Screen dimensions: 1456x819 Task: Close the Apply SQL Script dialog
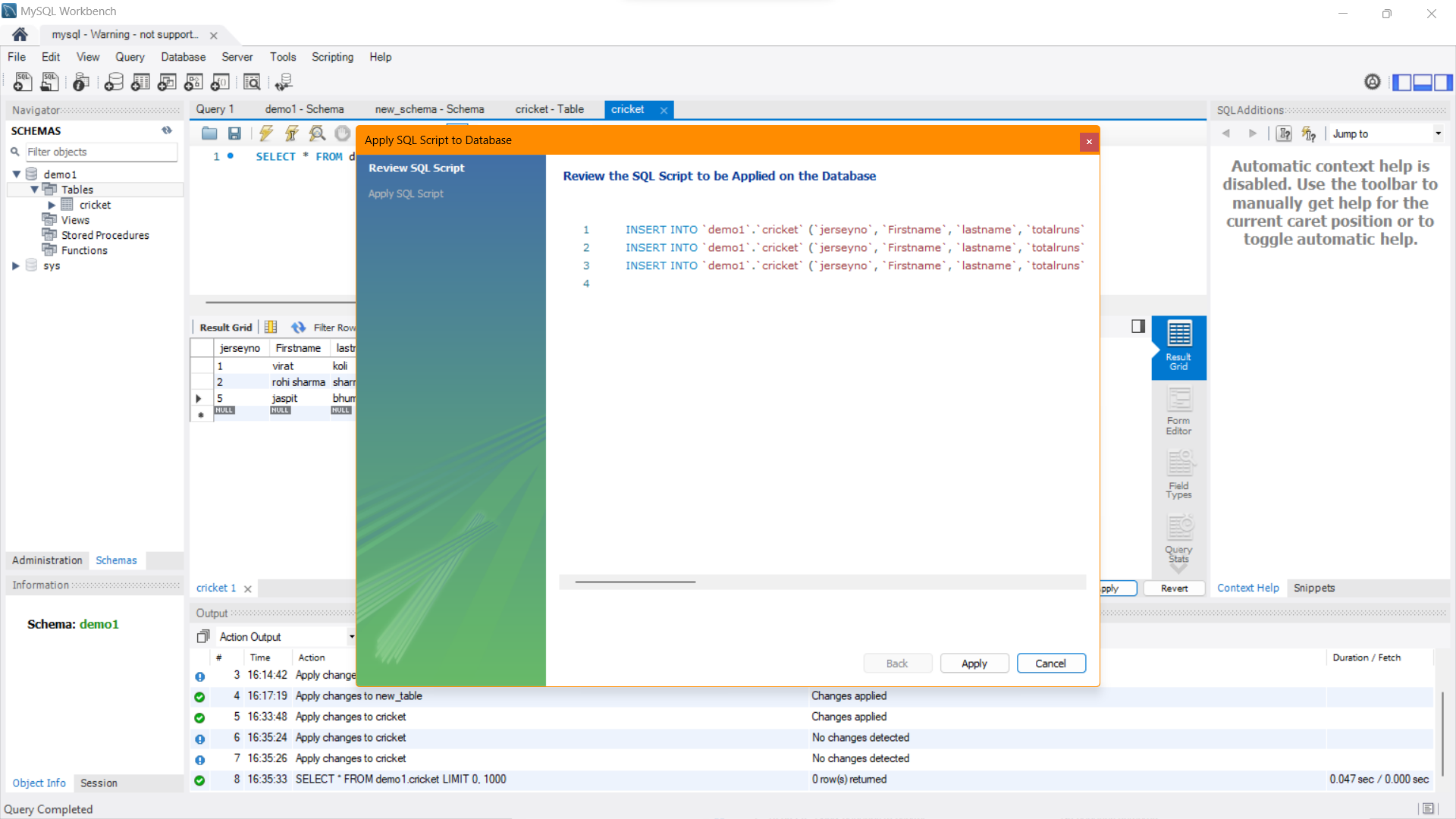click(1089, 141)
